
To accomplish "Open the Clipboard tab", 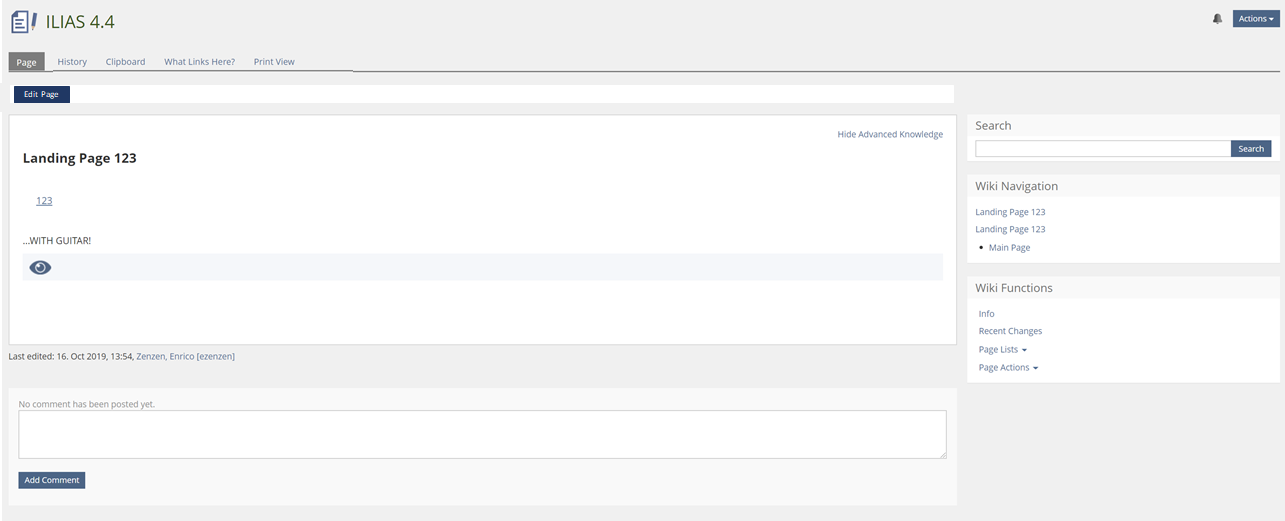I will 125,62.
